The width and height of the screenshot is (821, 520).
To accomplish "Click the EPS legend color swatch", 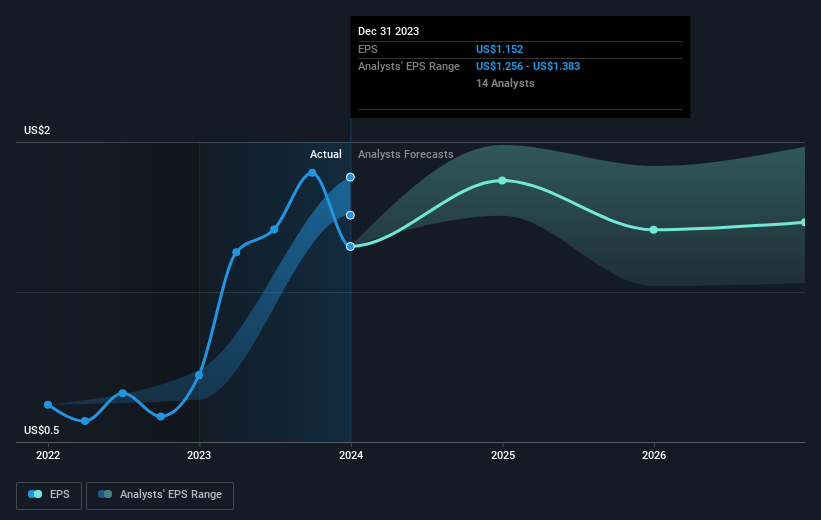I will tap(35, 494).
